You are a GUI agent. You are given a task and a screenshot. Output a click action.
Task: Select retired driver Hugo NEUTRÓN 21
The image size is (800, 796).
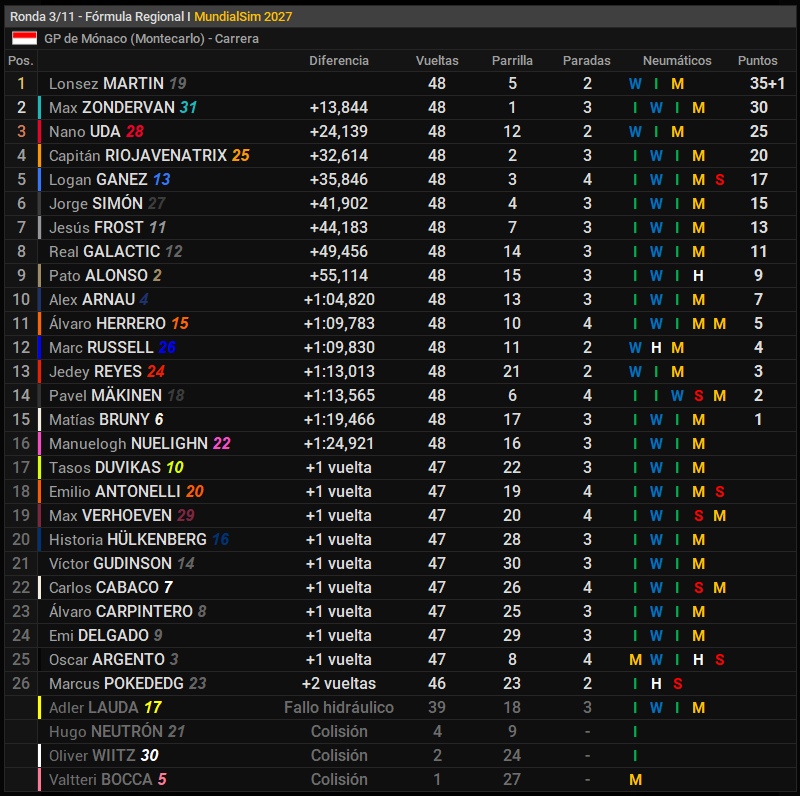117,731
